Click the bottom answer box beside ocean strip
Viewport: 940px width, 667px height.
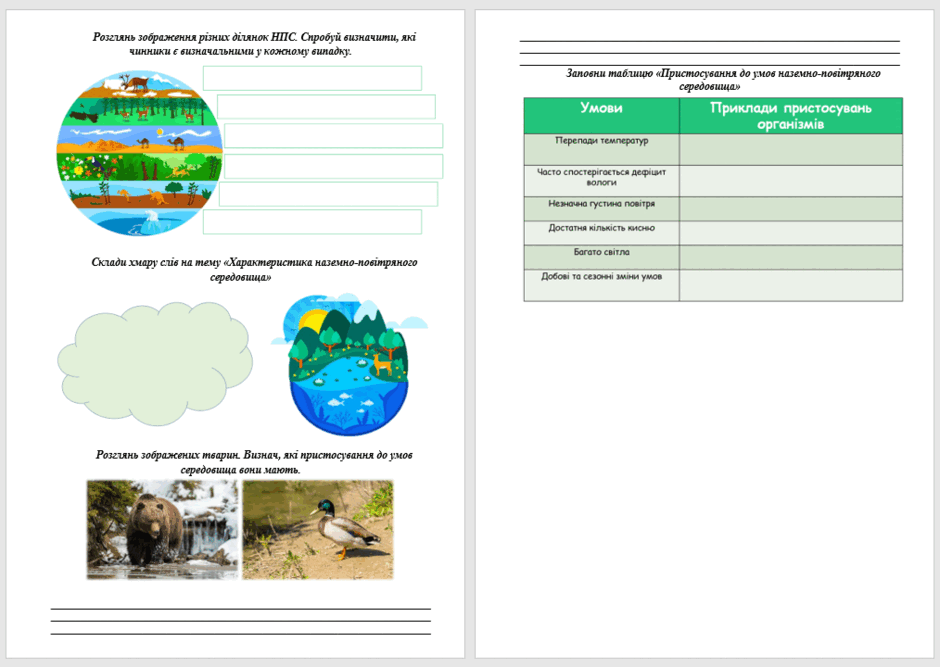(x=312, y=222)
